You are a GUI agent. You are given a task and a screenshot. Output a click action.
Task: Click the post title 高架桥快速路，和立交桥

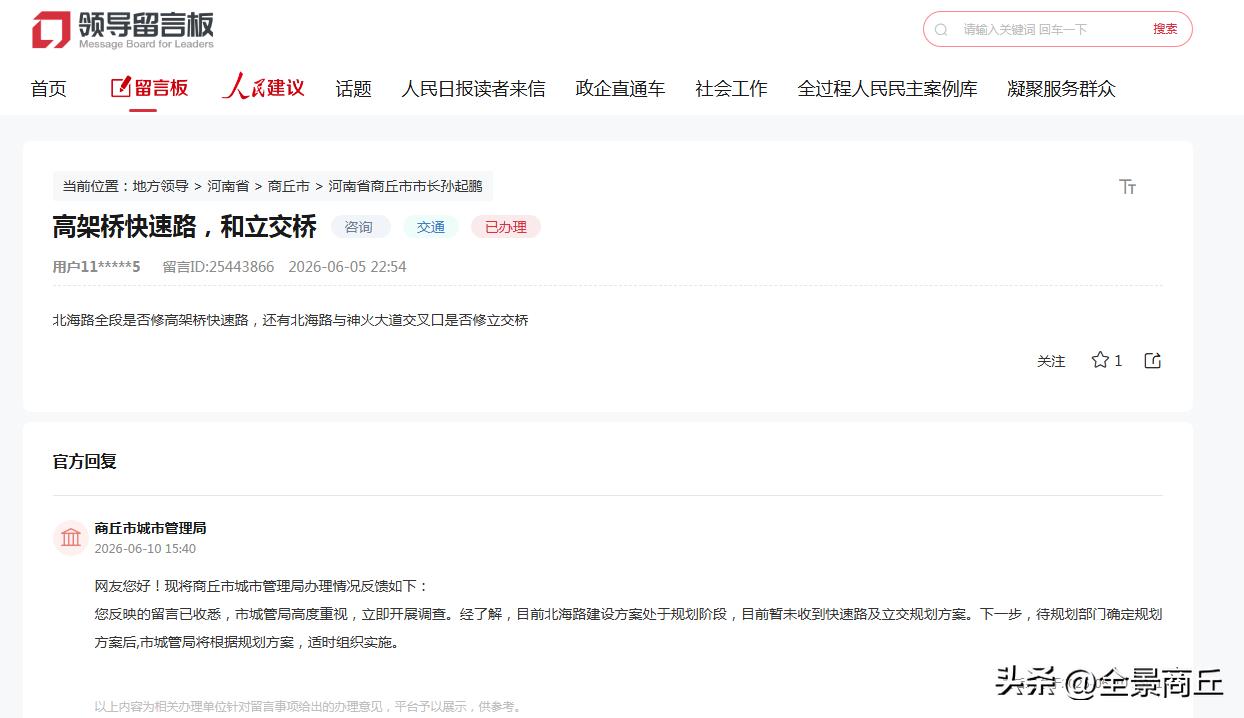click(185, 226)
